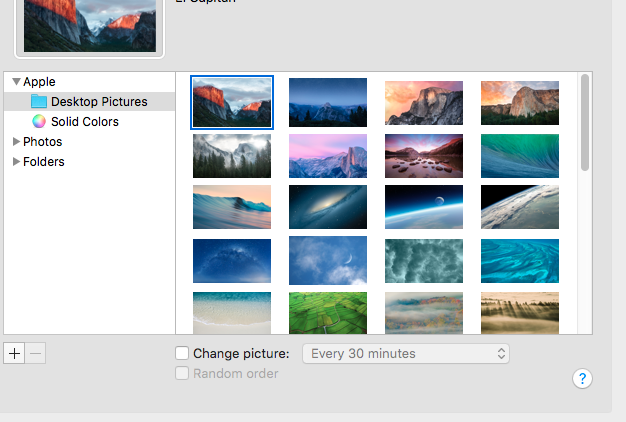Viewport: 626px width, 422px height.
Task: Choose the sunbeams through misty trees wallpaper
Action: click(x=520, y=313)
